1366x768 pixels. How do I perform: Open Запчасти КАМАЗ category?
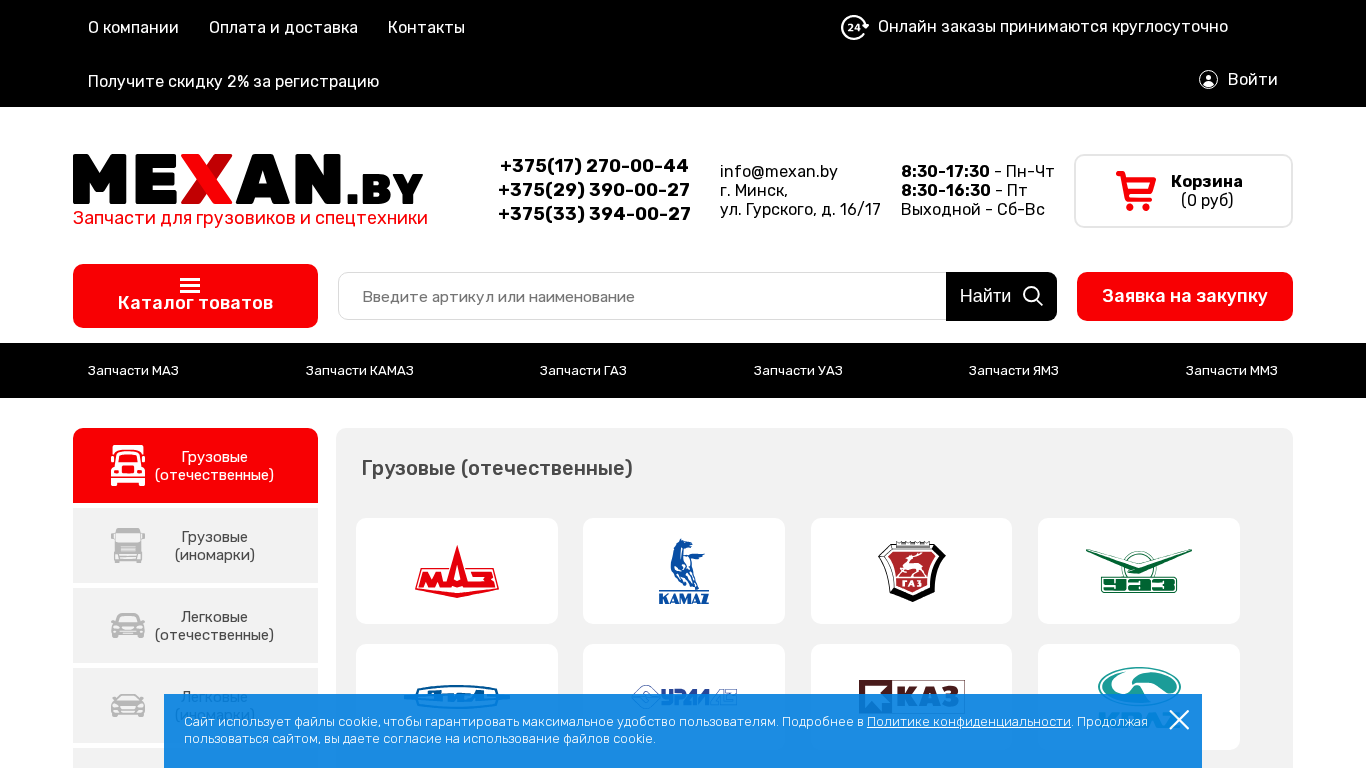[x=360, y=371]
